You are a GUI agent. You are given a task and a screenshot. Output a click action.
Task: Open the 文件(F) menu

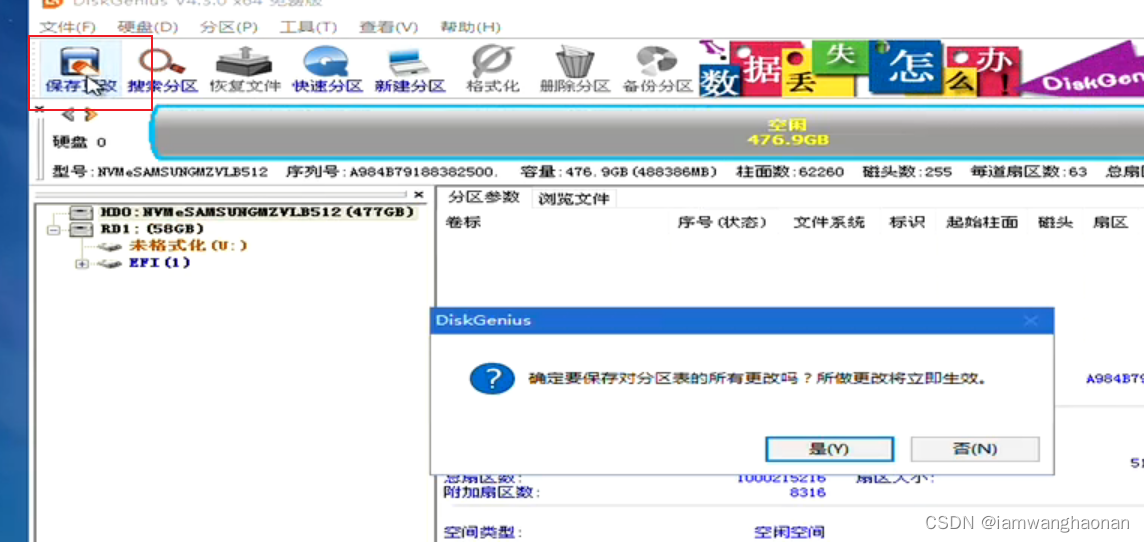[67, 27]
